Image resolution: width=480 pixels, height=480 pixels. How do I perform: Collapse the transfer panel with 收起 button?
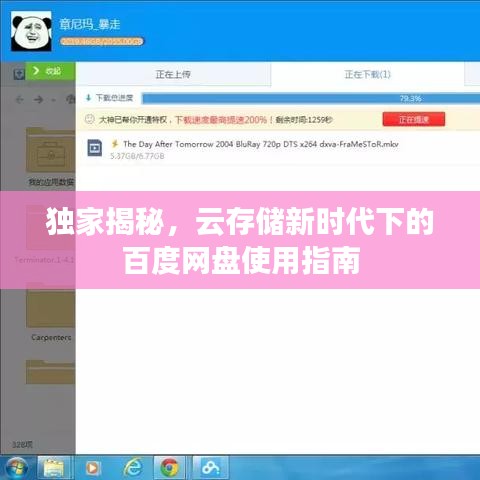click(50, 71)
